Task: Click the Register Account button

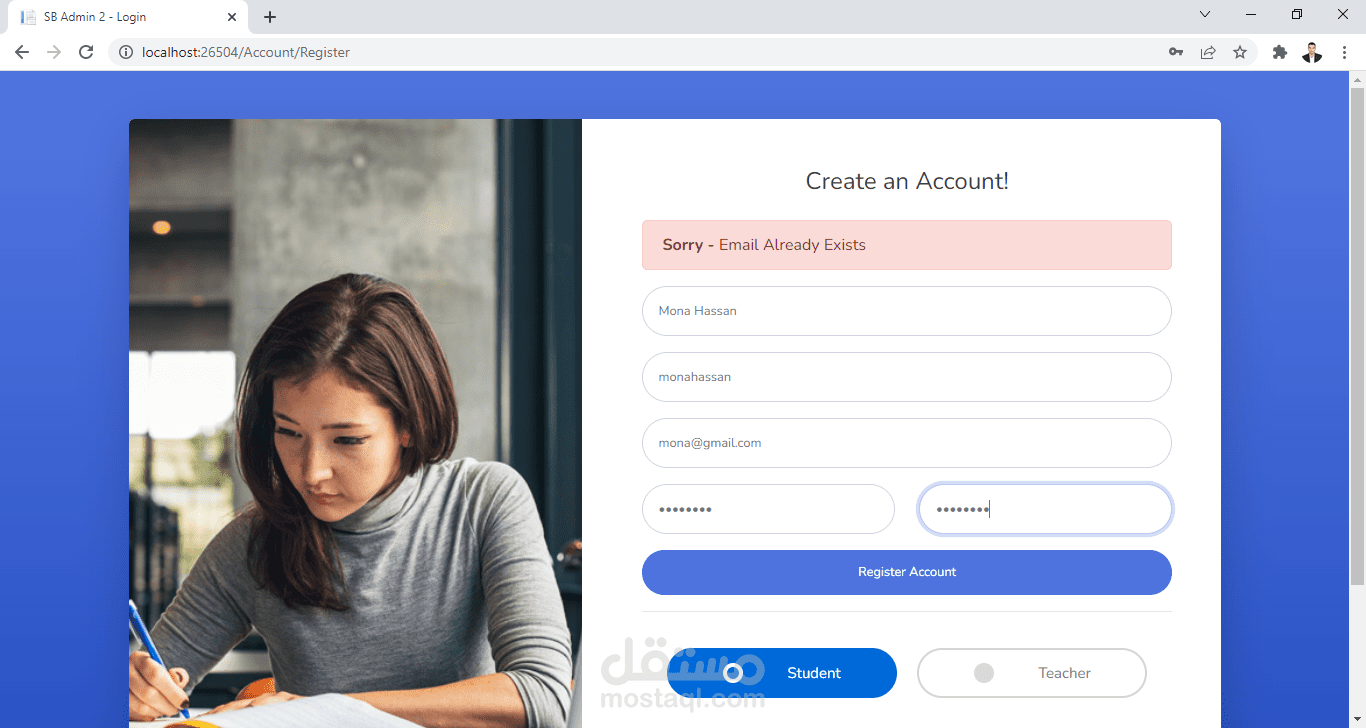Action: click(907, 572)
